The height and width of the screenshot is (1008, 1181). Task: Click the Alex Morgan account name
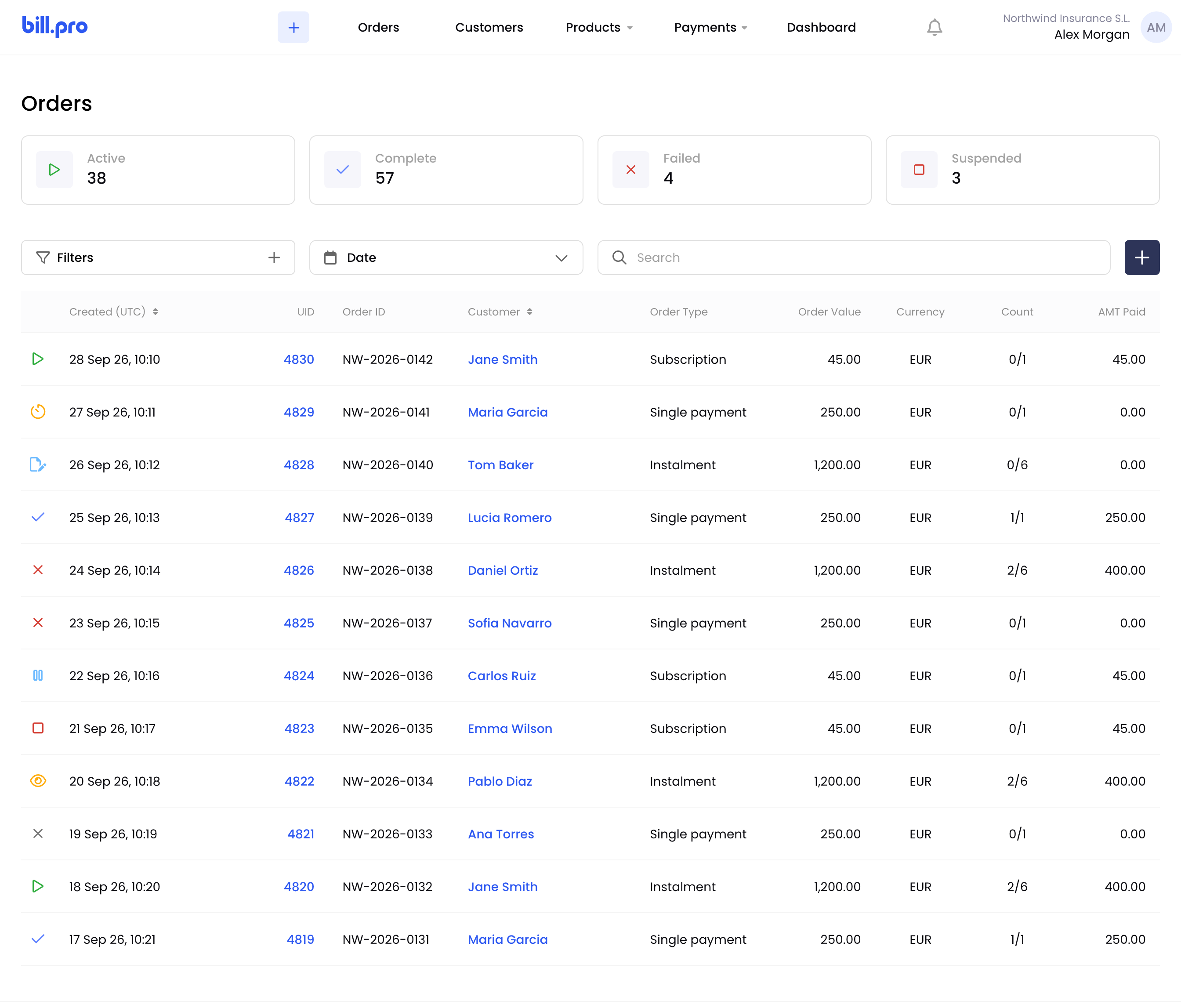(x=1091, y=35)
